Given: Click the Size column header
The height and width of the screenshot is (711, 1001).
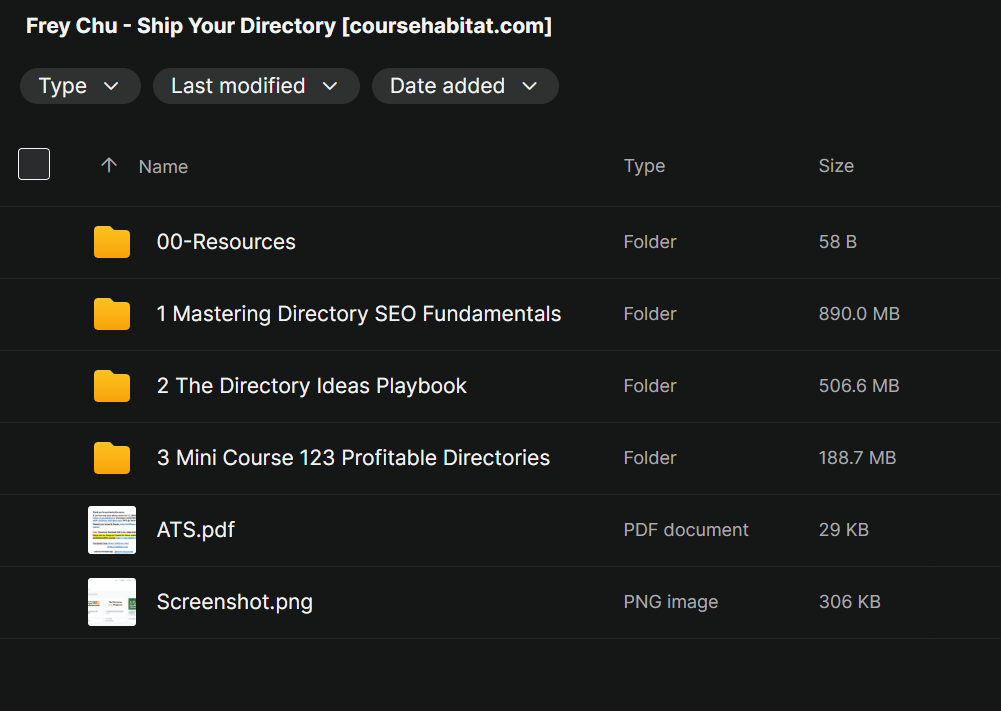Looking at the screenshot, I should coord(836,166).
